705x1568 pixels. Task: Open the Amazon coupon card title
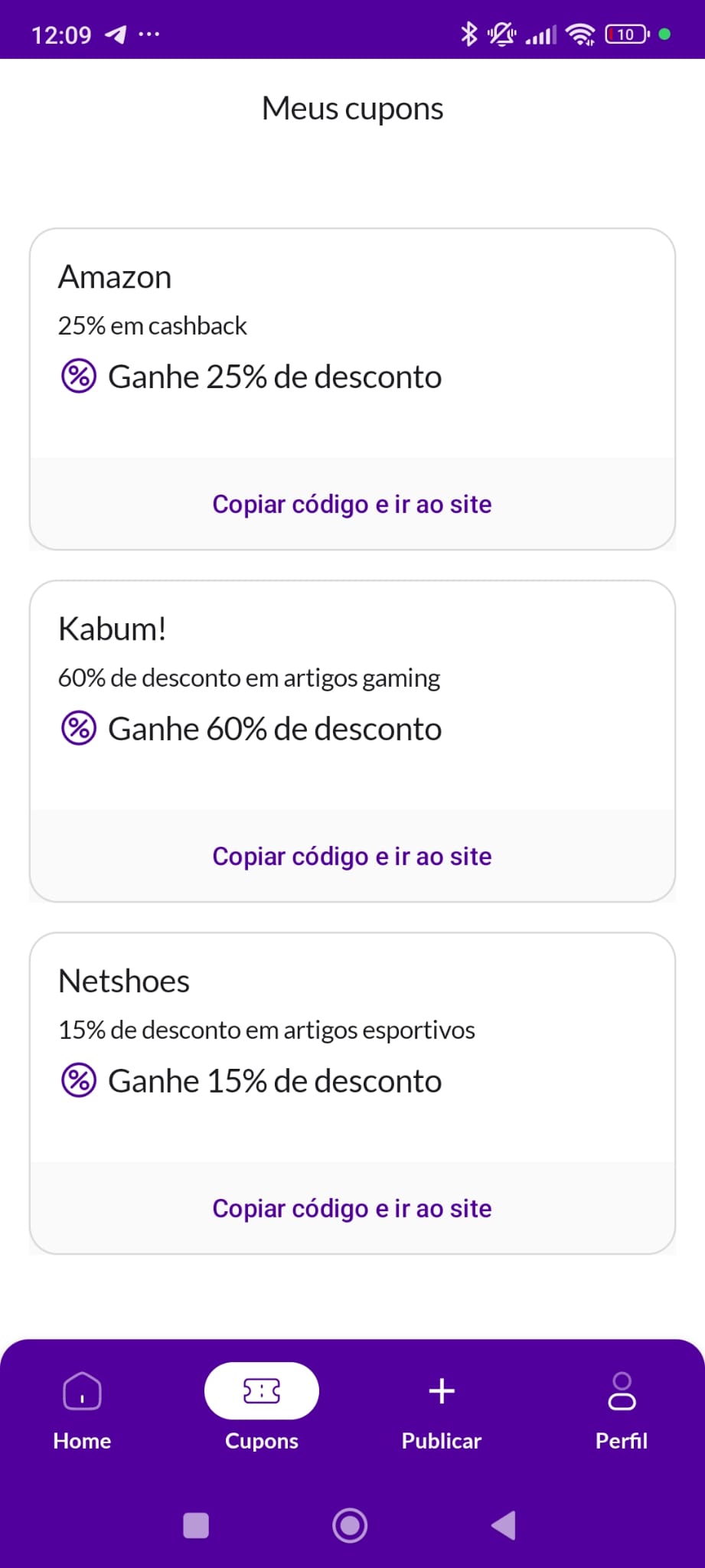click(x=115, y=277)
